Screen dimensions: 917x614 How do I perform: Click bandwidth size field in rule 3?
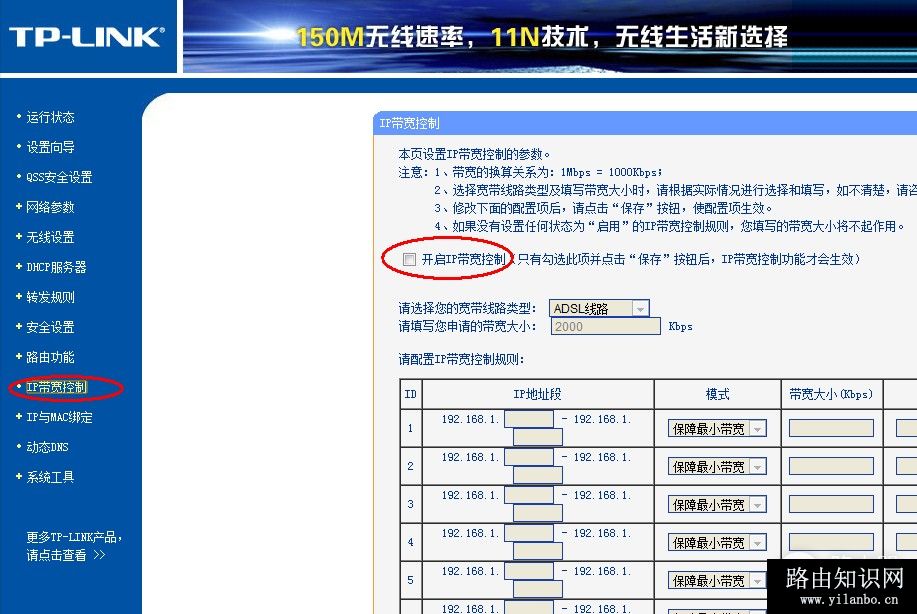click(831, 504)
